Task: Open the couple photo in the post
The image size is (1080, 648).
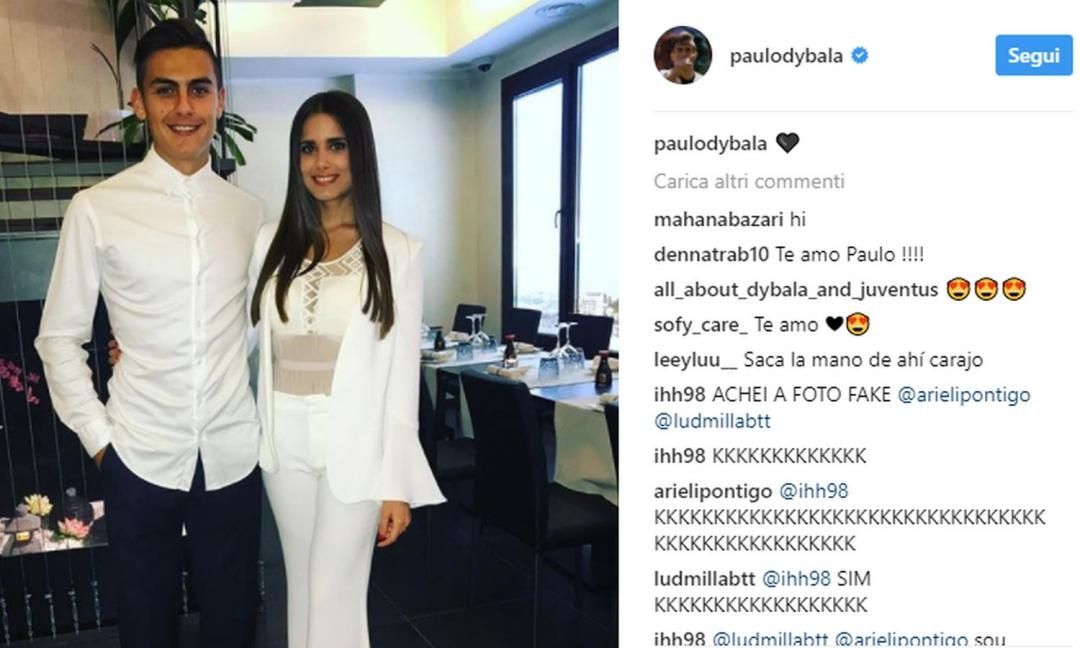Action: [309, 324]
